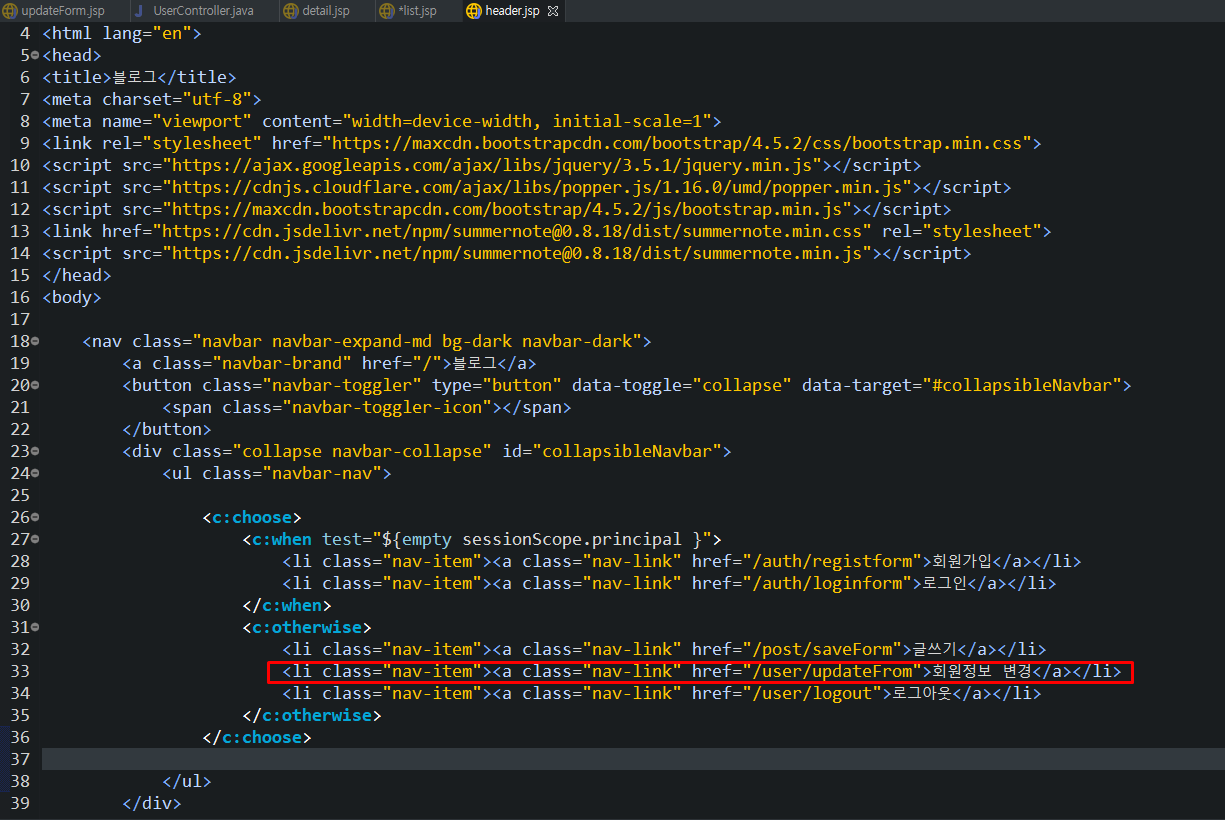Collapse the c:otherwise fold on line 31
This screenshot has height=820, width=1225.
pyautogui.click(x=35, y=628)
